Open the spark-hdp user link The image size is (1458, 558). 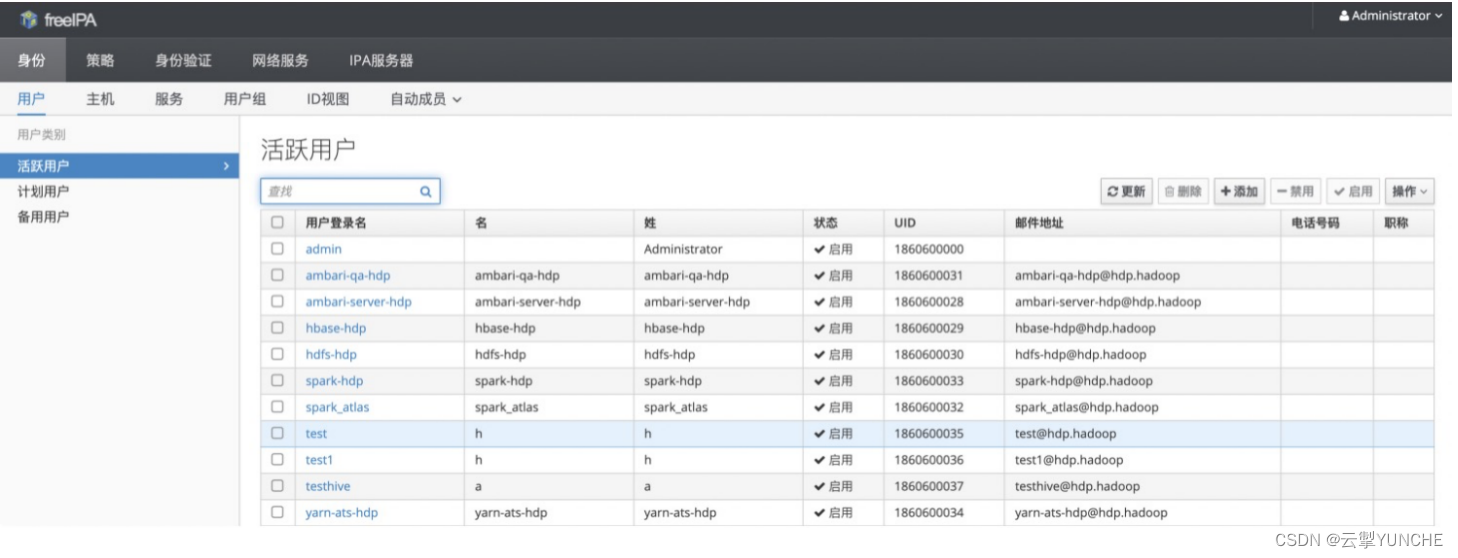point(334,381)
